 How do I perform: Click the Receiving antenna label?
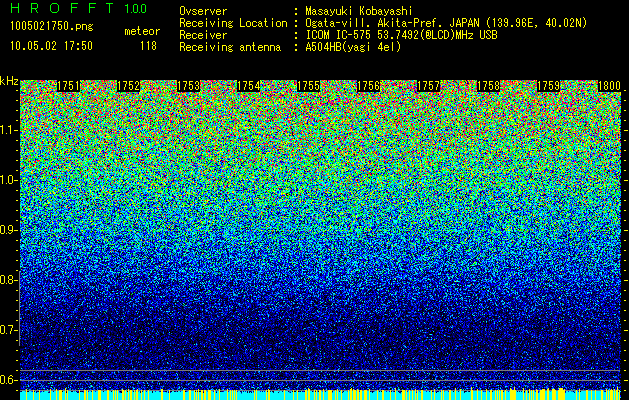click(230, 47)
